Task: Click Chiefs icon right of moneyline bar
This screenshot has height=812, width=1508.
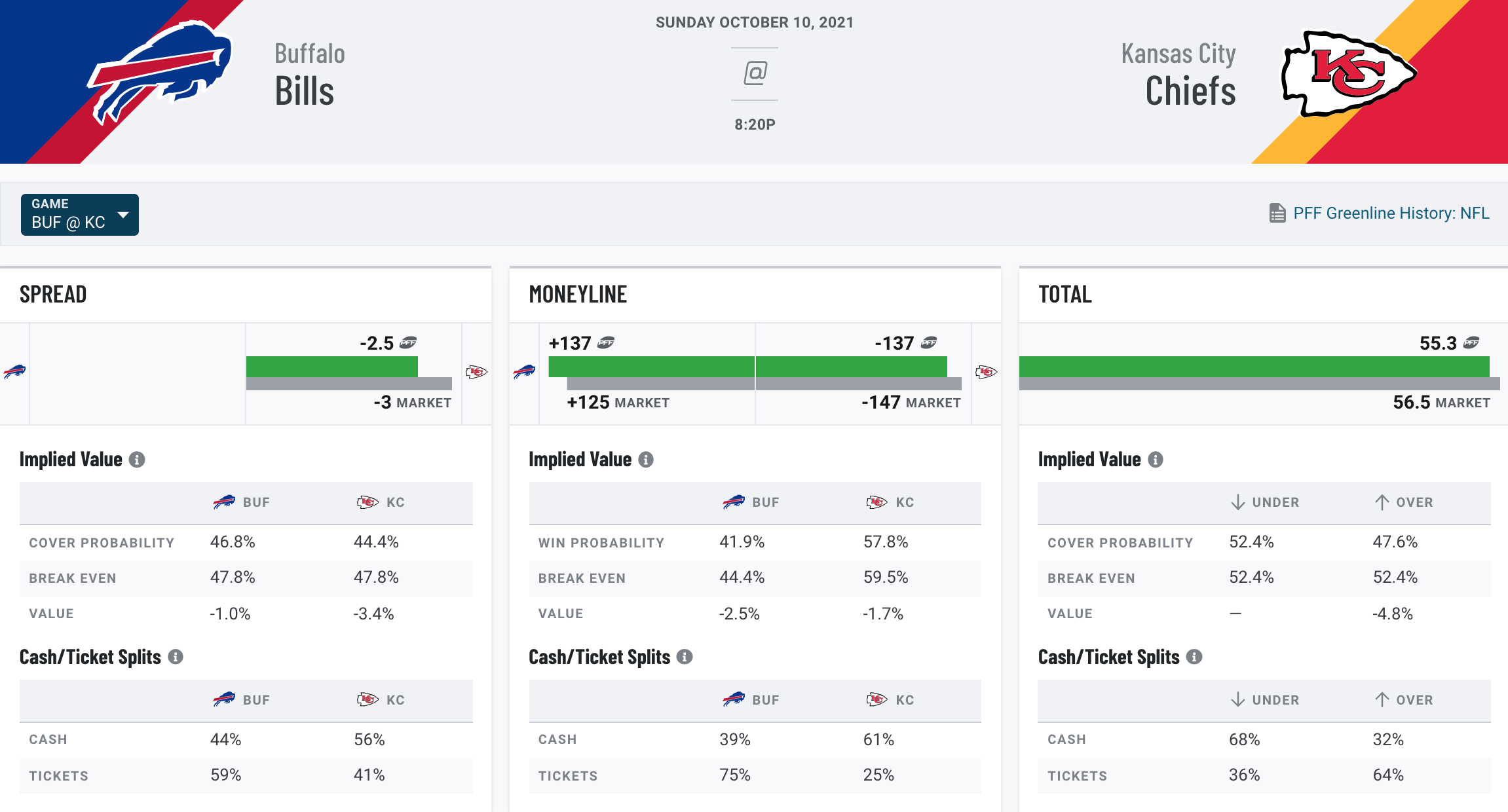Action: [x=986, y=372]
